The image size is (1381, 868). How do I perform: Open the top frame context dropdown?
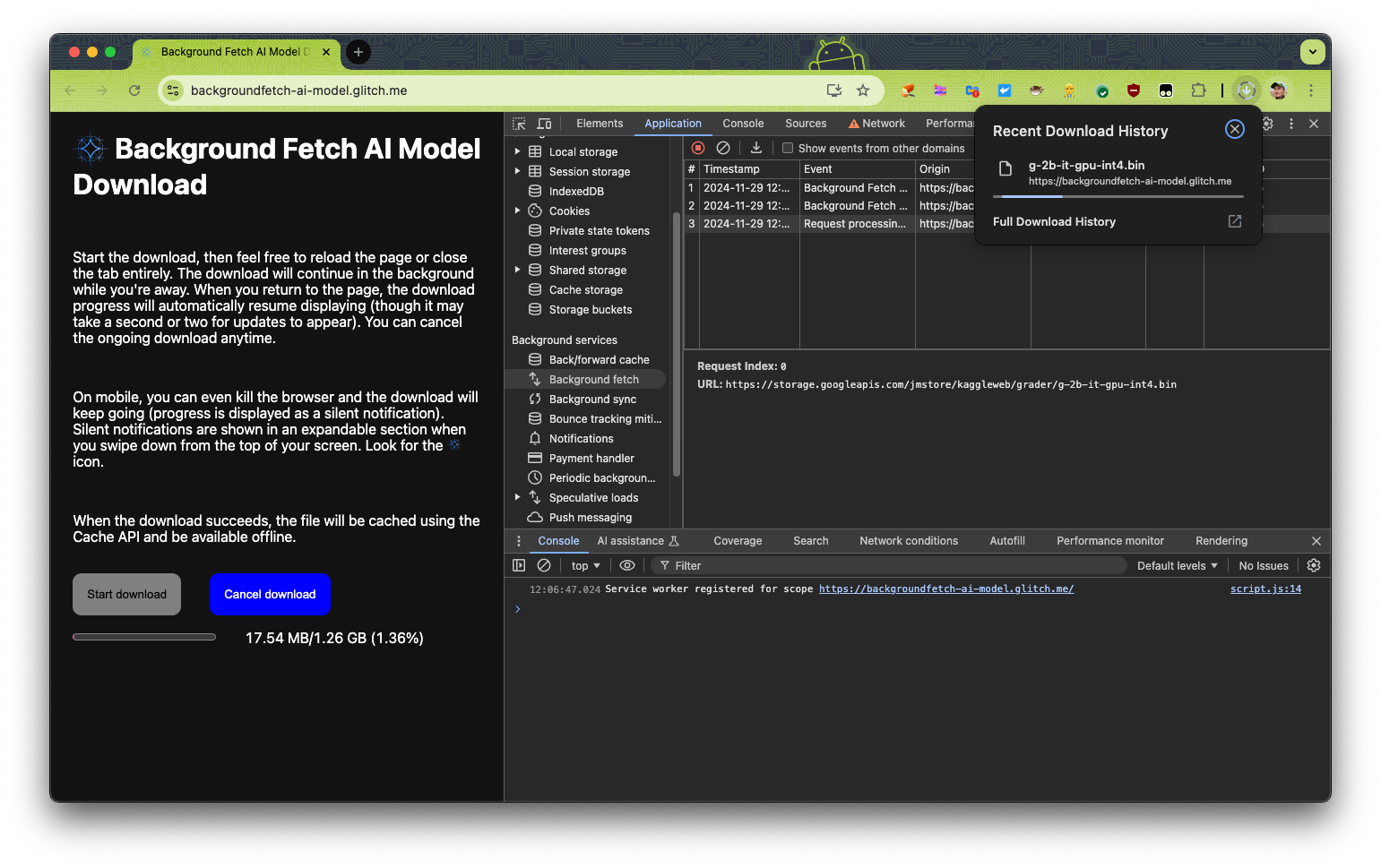point(584,565)
